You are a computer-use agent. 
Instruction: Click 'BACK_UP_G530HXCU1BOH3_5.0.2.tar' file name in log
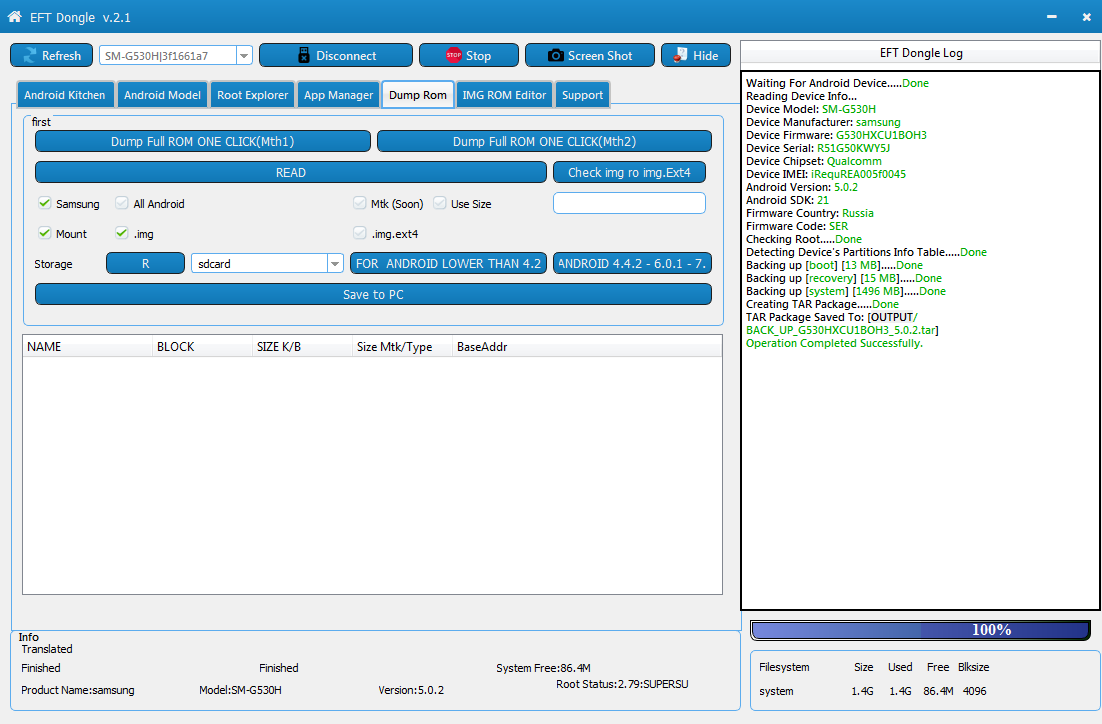click(x=841, y=330)
